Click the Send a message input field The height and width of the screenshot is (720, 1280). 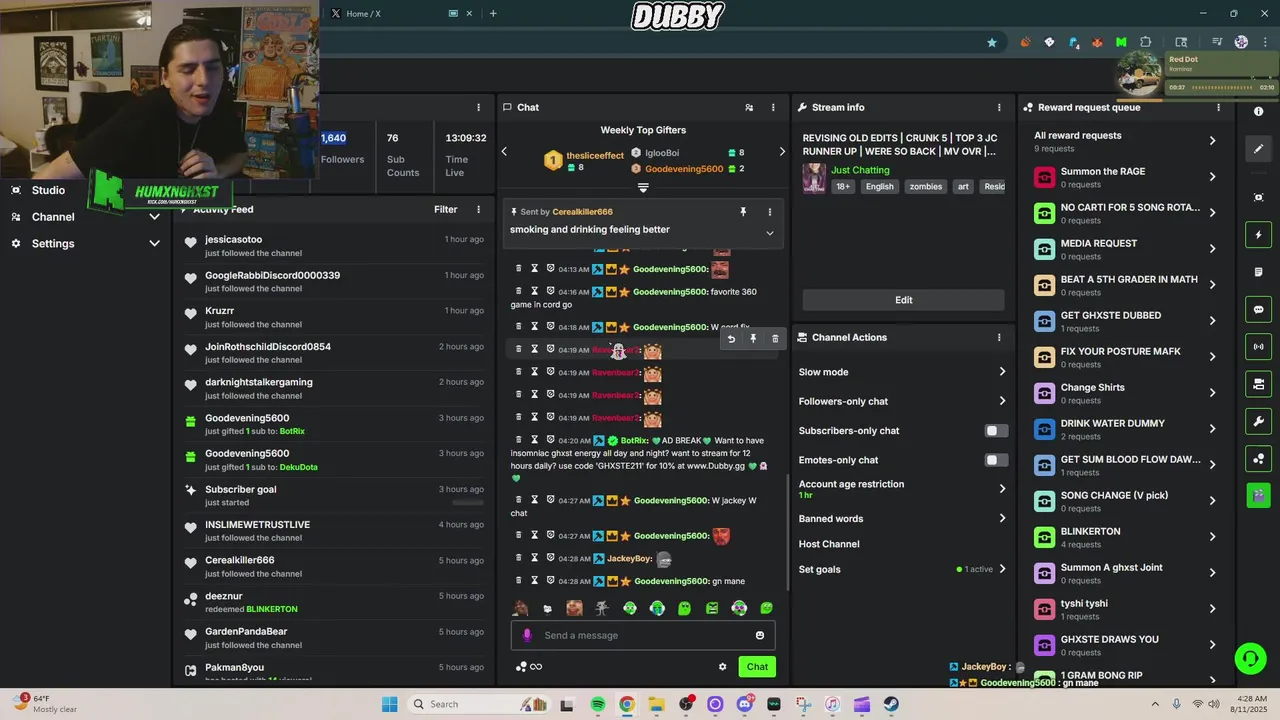tap(643, 635)
